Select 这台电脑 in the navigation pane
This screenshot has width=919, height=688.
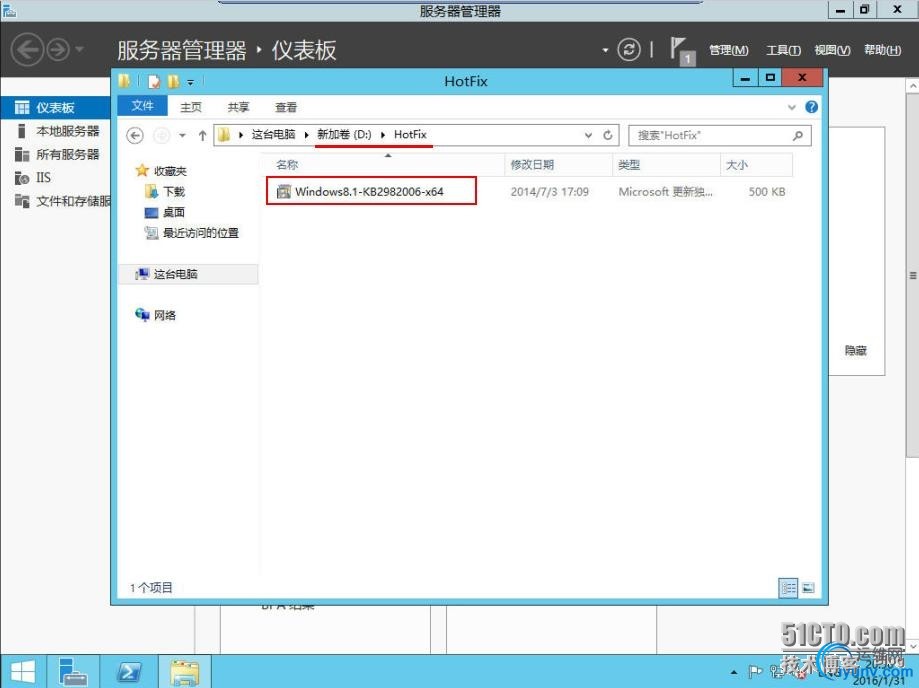click(x=188, y=274)
